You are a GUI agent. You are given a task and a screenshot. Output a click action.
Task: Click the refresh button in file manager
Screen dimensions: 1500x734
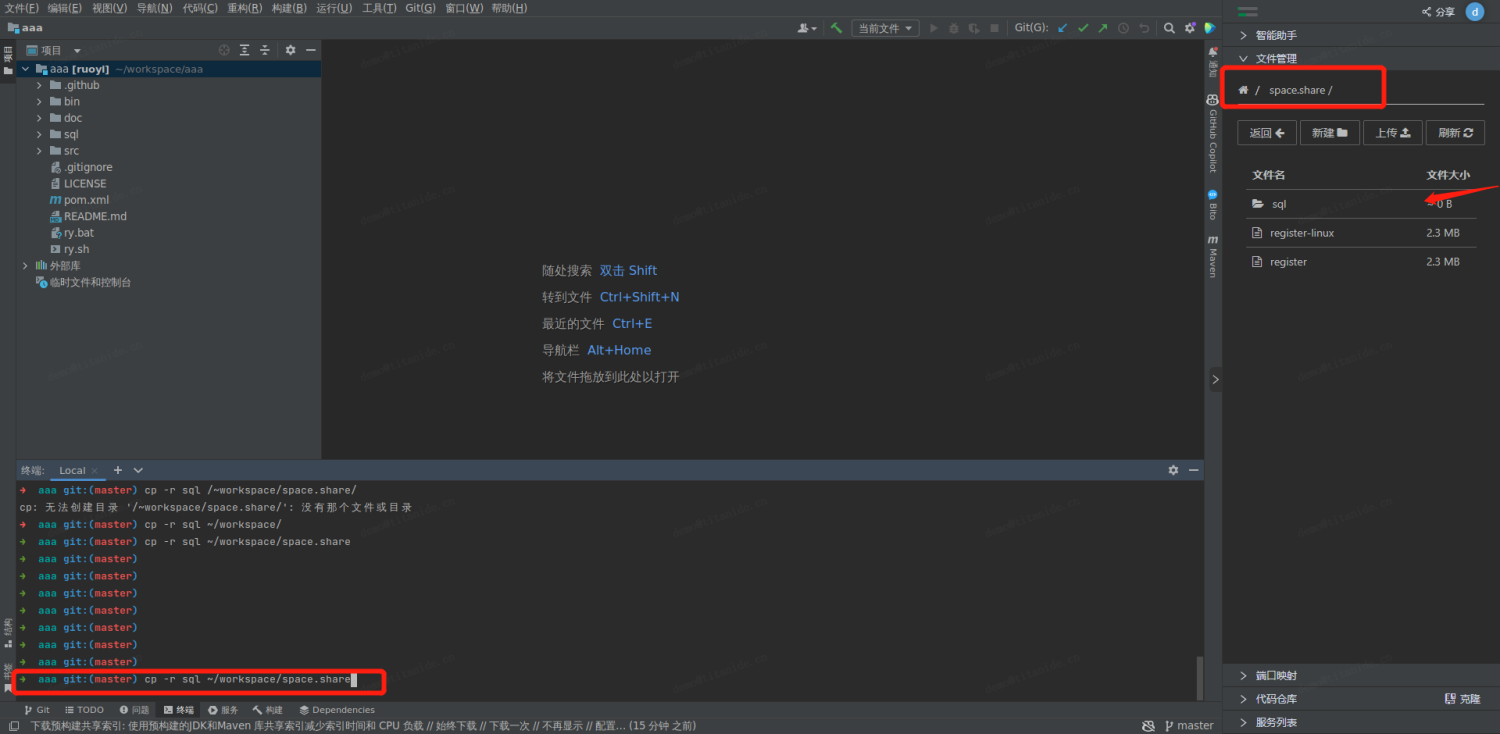pos(1455,133)
